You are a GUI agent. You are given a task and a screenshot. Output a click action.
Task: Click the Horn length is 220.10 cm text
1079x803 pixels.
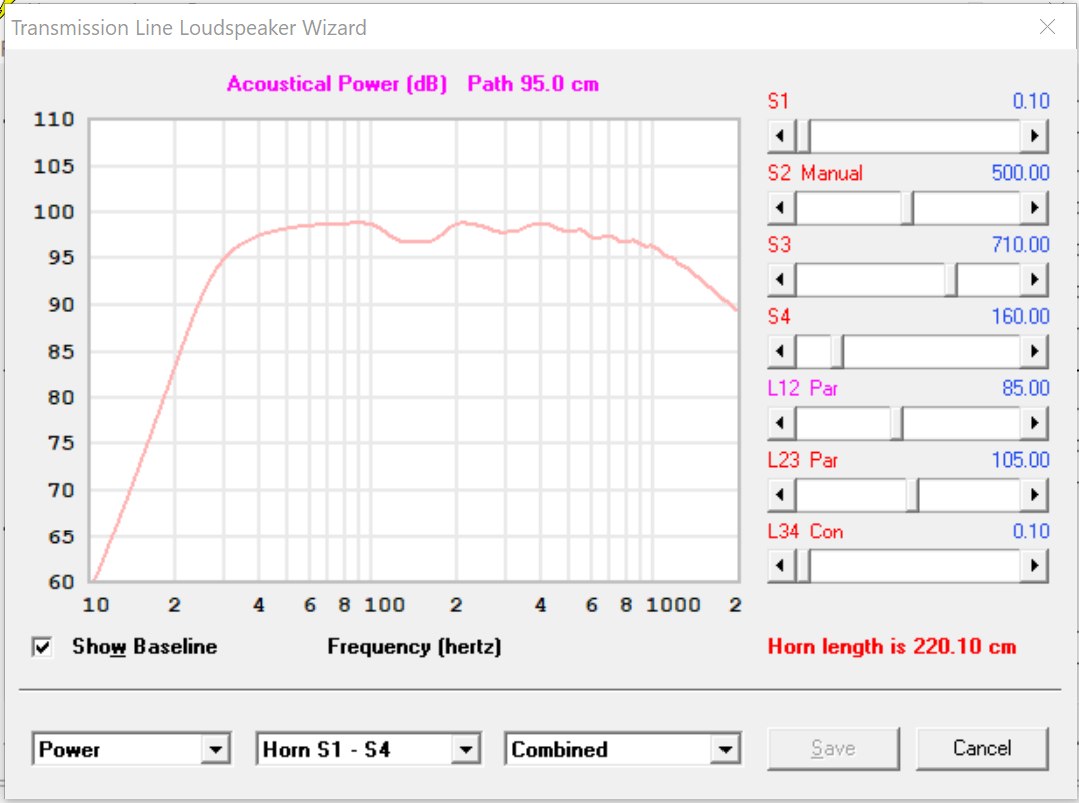point(892,647)
